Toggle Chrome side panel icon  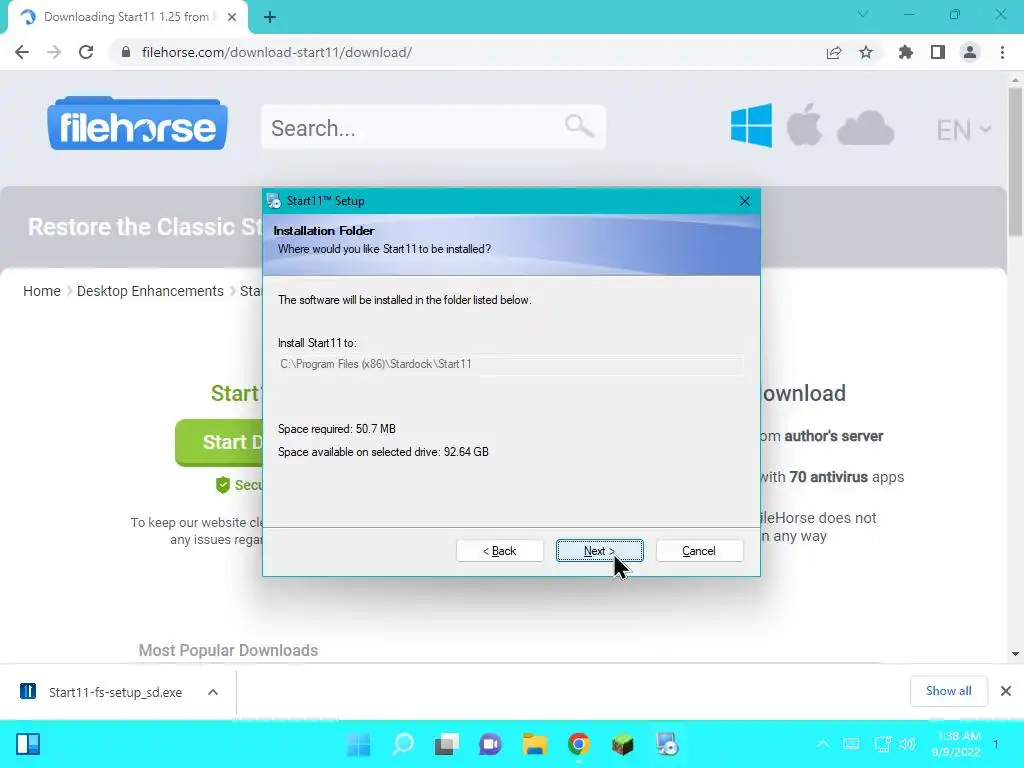[938, 52]
